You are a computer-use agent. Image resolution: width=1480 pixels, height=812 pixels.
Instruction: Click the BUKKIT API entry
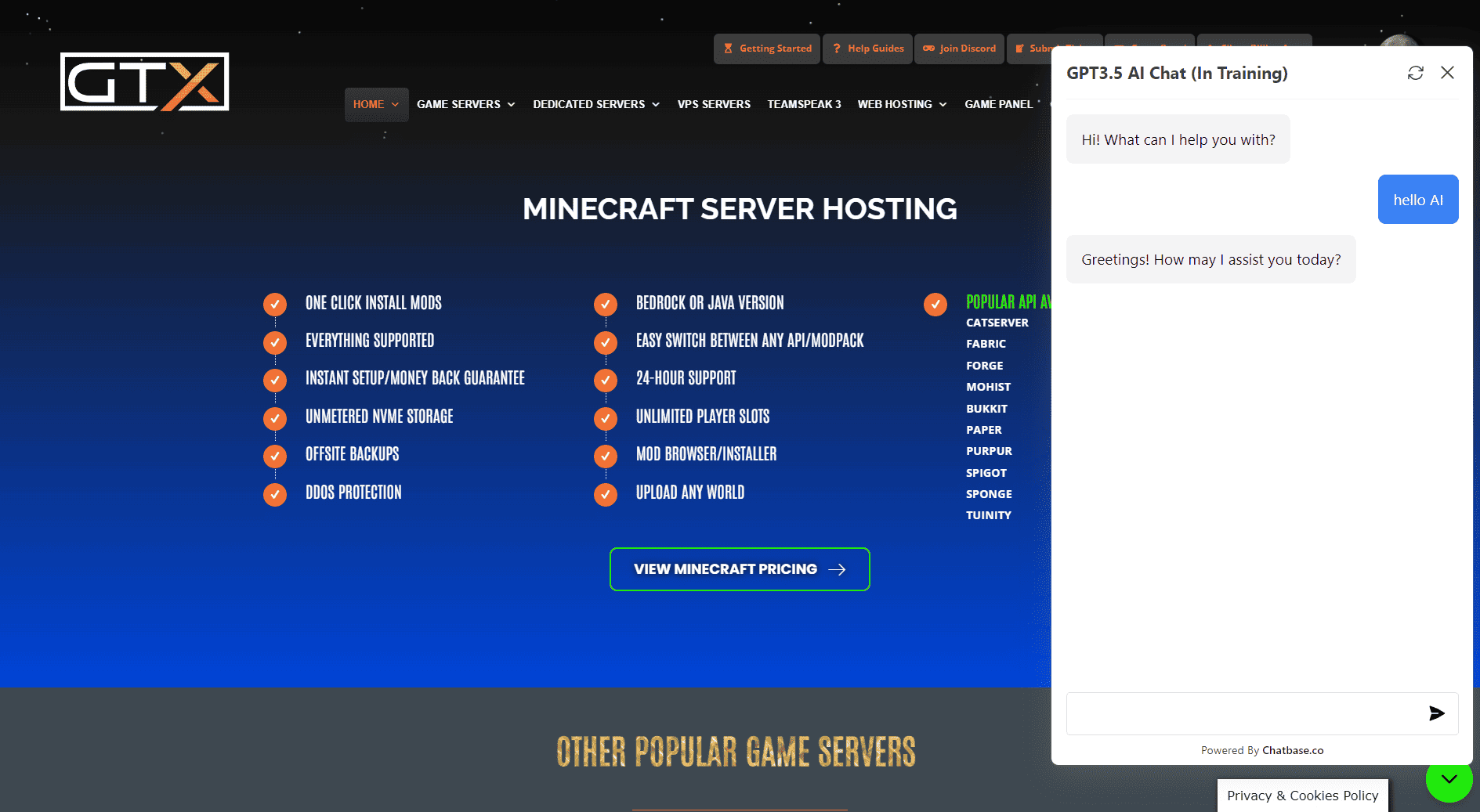pyautogui.click(x=986, y=409)
